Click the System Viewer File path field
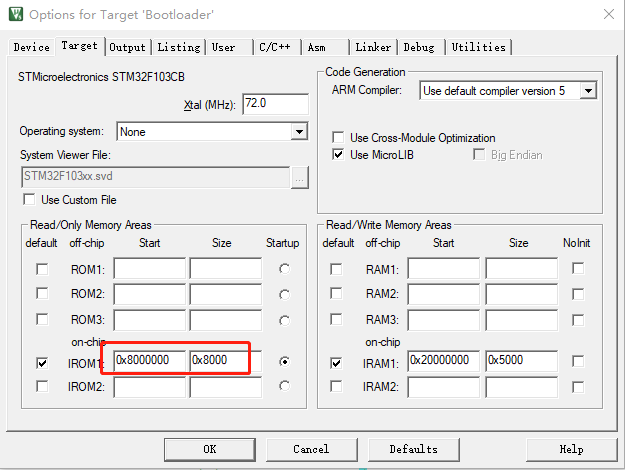Screen dimensions: 625x470 pyautogui.click(x=155, y=177)
